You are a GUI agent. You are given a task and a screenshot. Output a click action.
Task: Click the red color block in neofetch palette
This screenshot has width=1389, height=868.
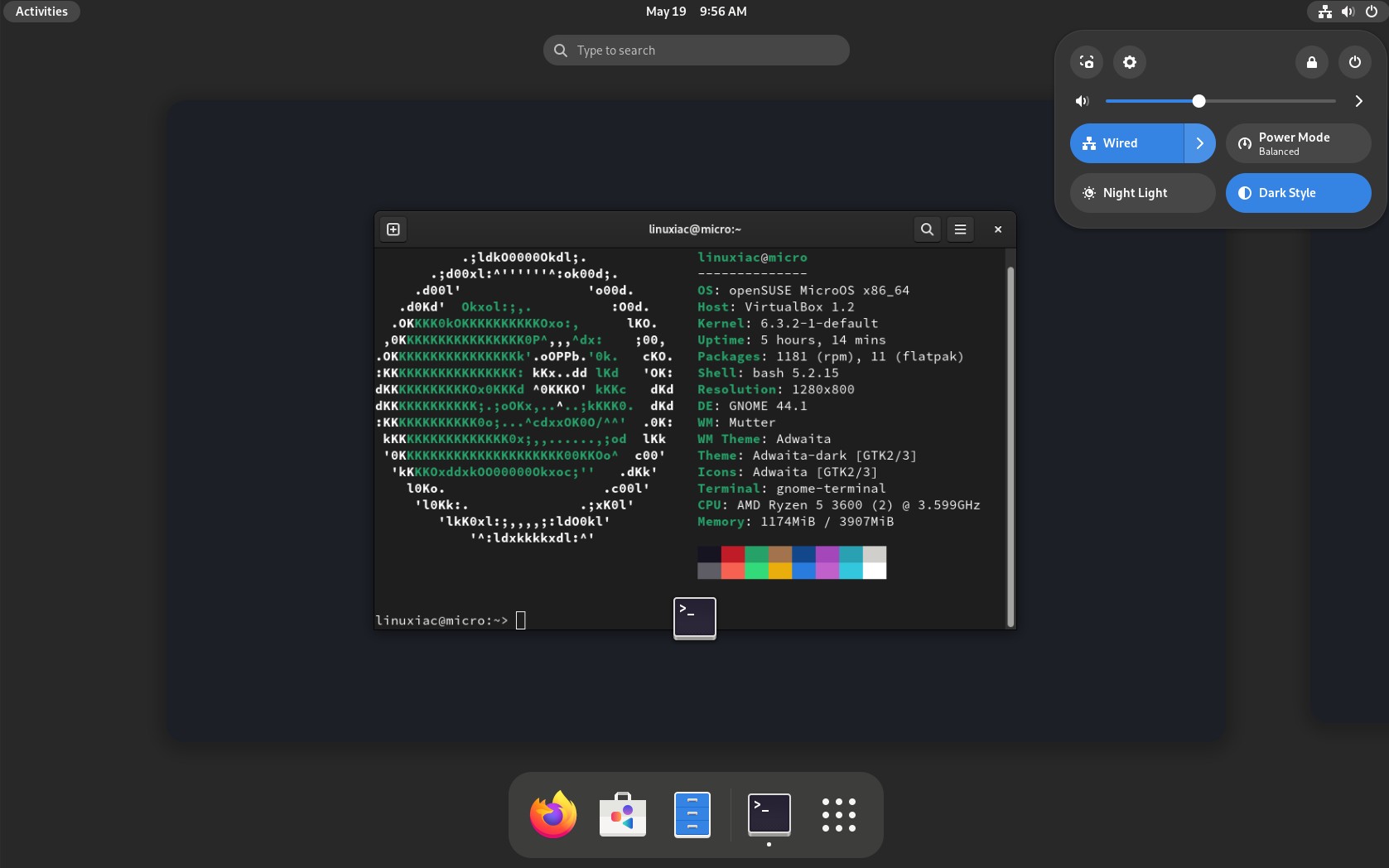click(x=733, y=555)
